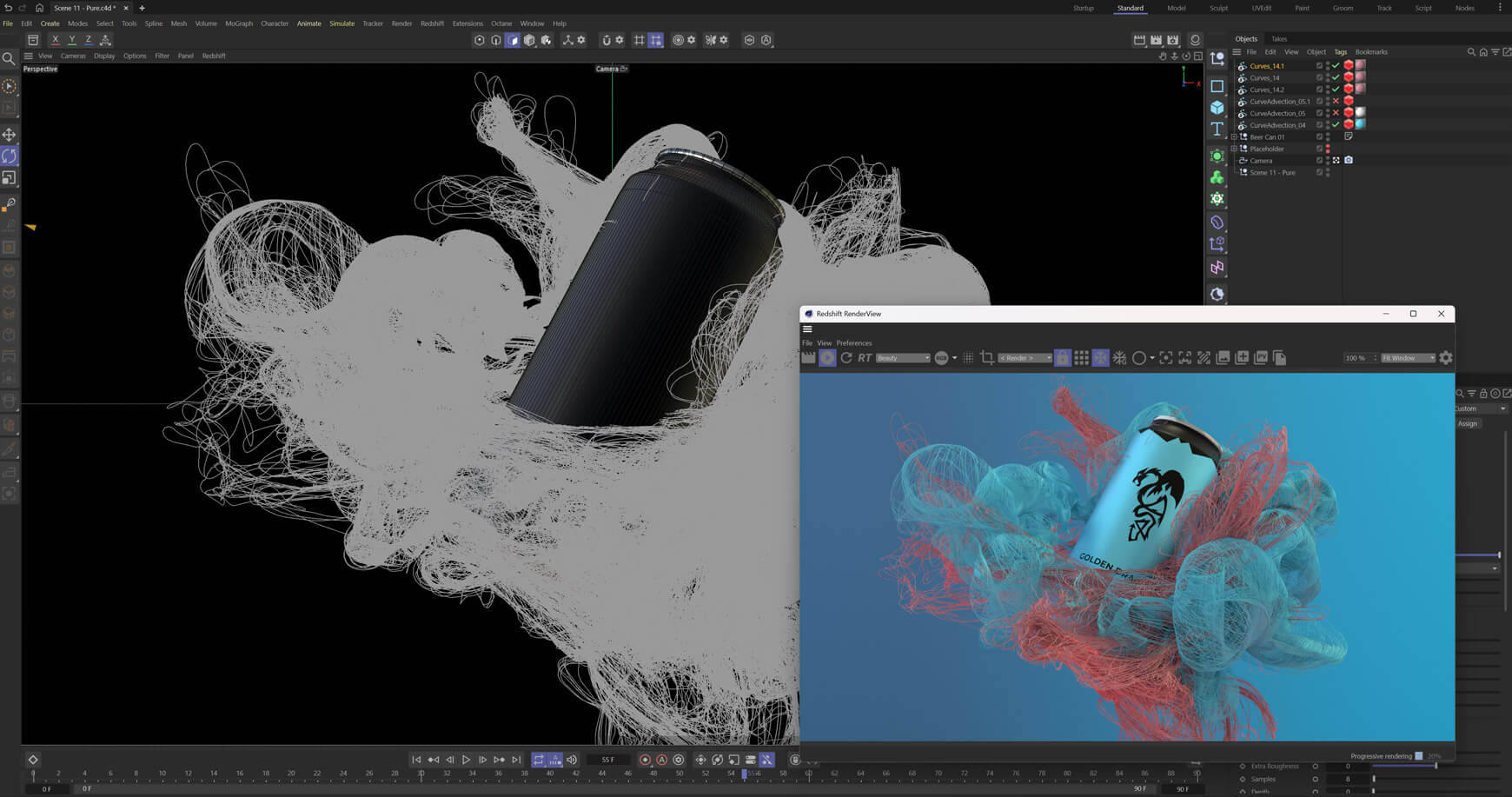Expand the Beer Can 01 object
This screenshot has height=797, width=1512.
click(x=1234, y=137)
